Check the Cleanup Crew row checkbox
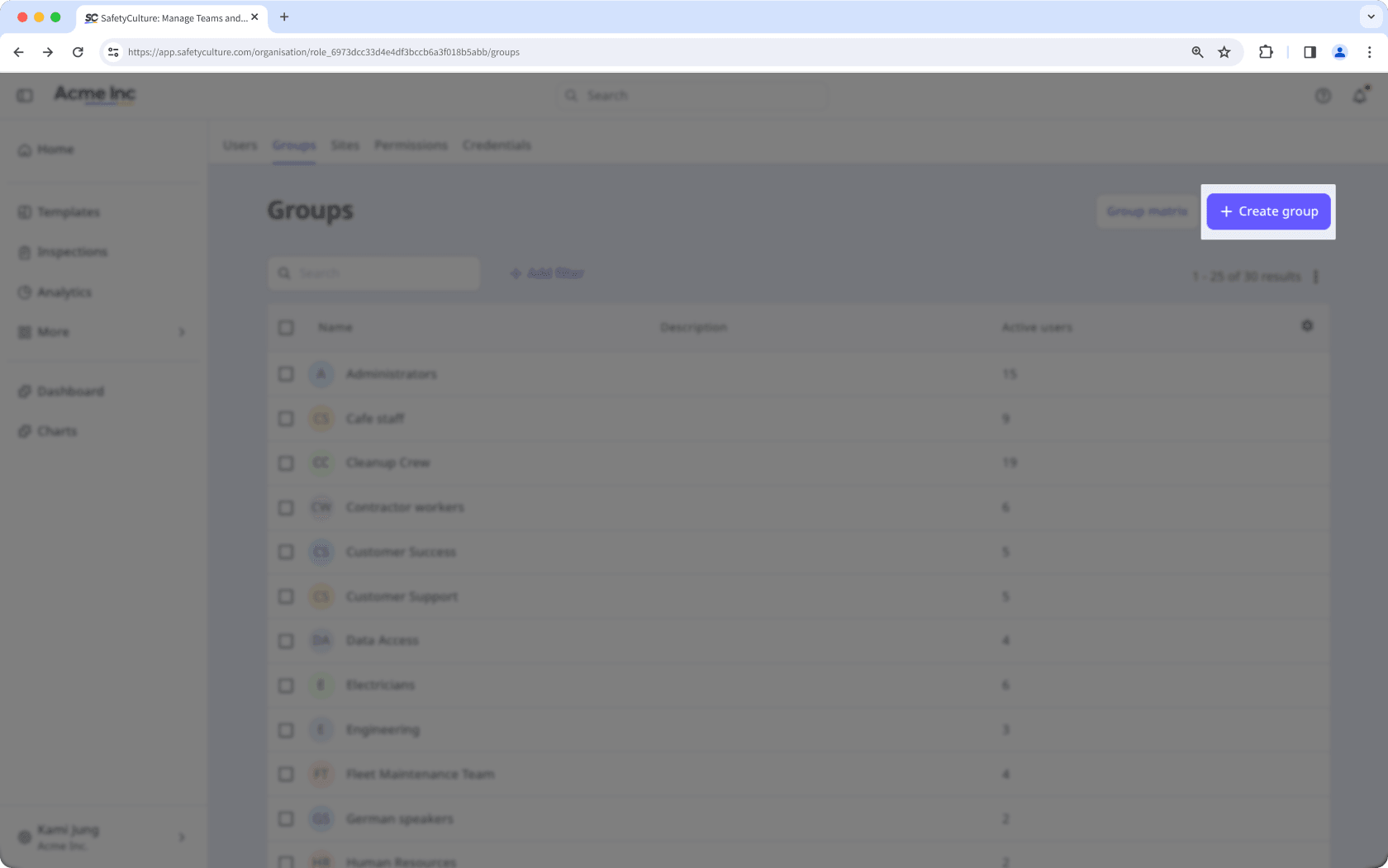Screen dimensions: 1388x868 tap(286, 463)
